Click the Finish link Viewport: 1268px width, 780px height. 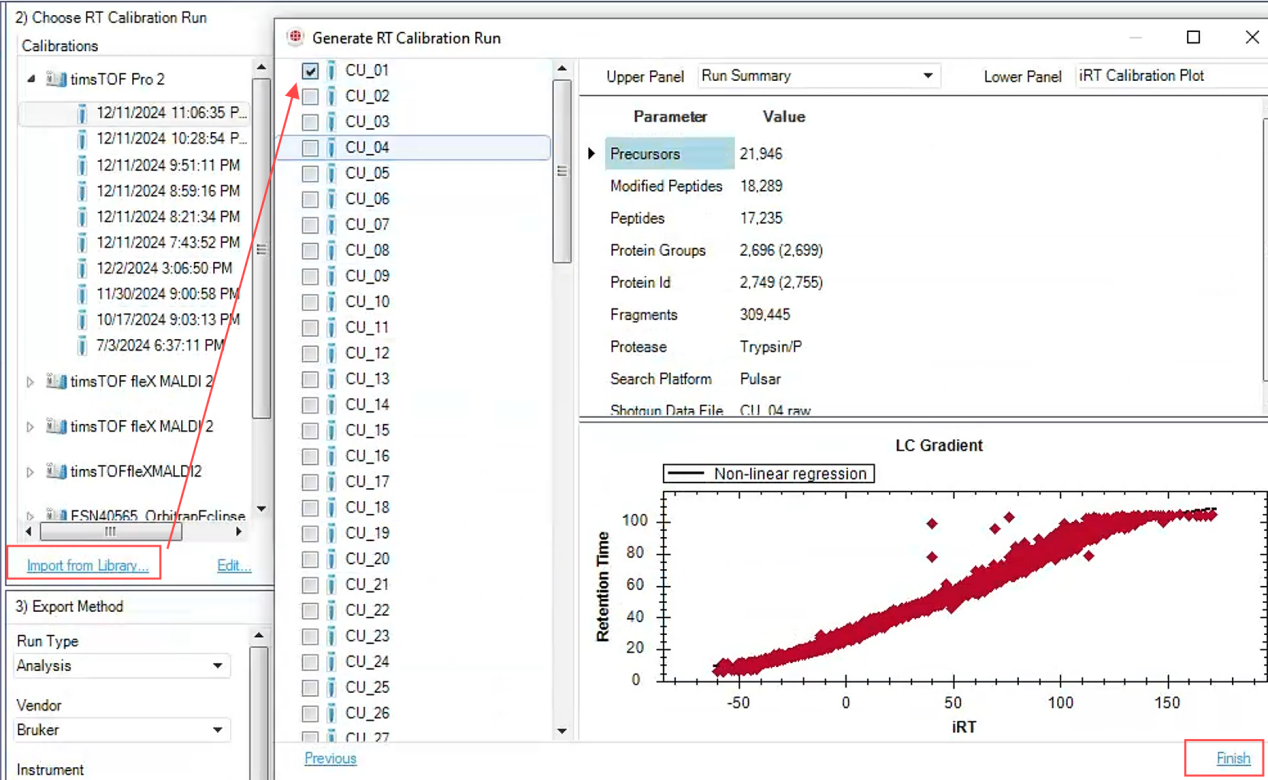tap(1233, 759)
